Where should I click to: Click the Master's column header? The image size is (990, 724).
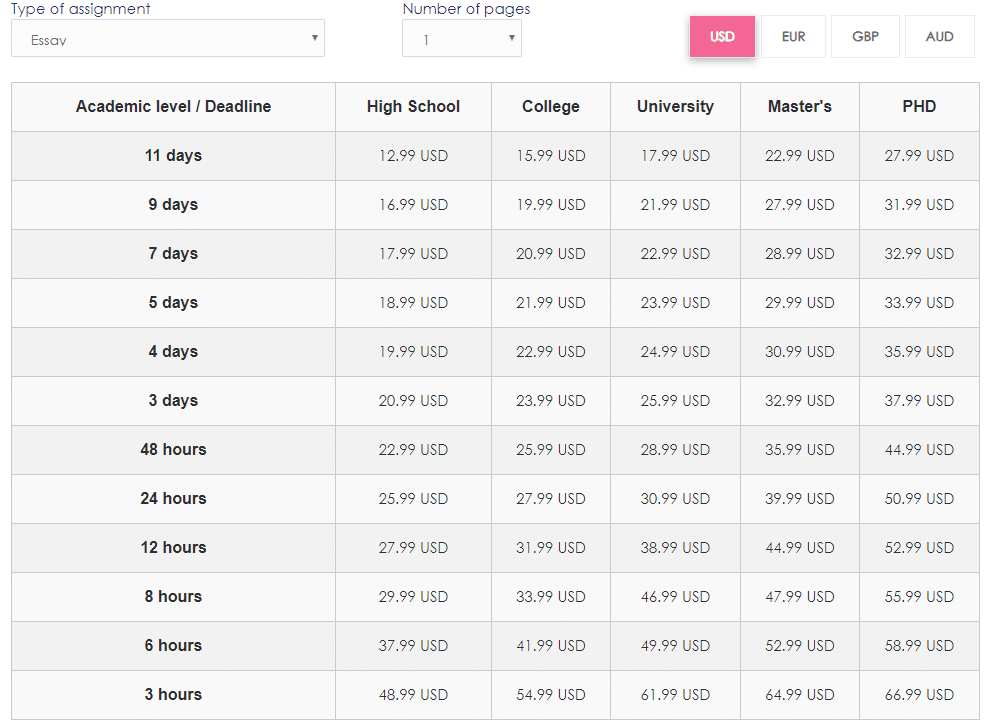pyautogui.click(x=800, y=107)
